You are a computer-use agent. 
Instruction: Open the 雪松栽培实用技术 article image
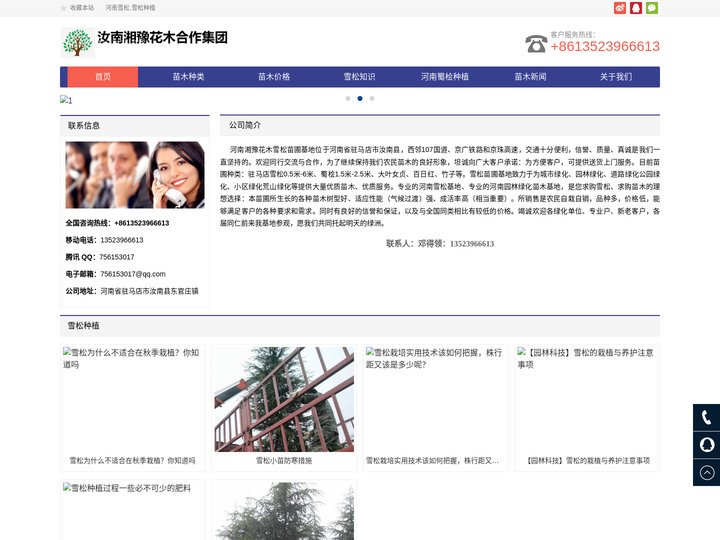tap(436, 399)
